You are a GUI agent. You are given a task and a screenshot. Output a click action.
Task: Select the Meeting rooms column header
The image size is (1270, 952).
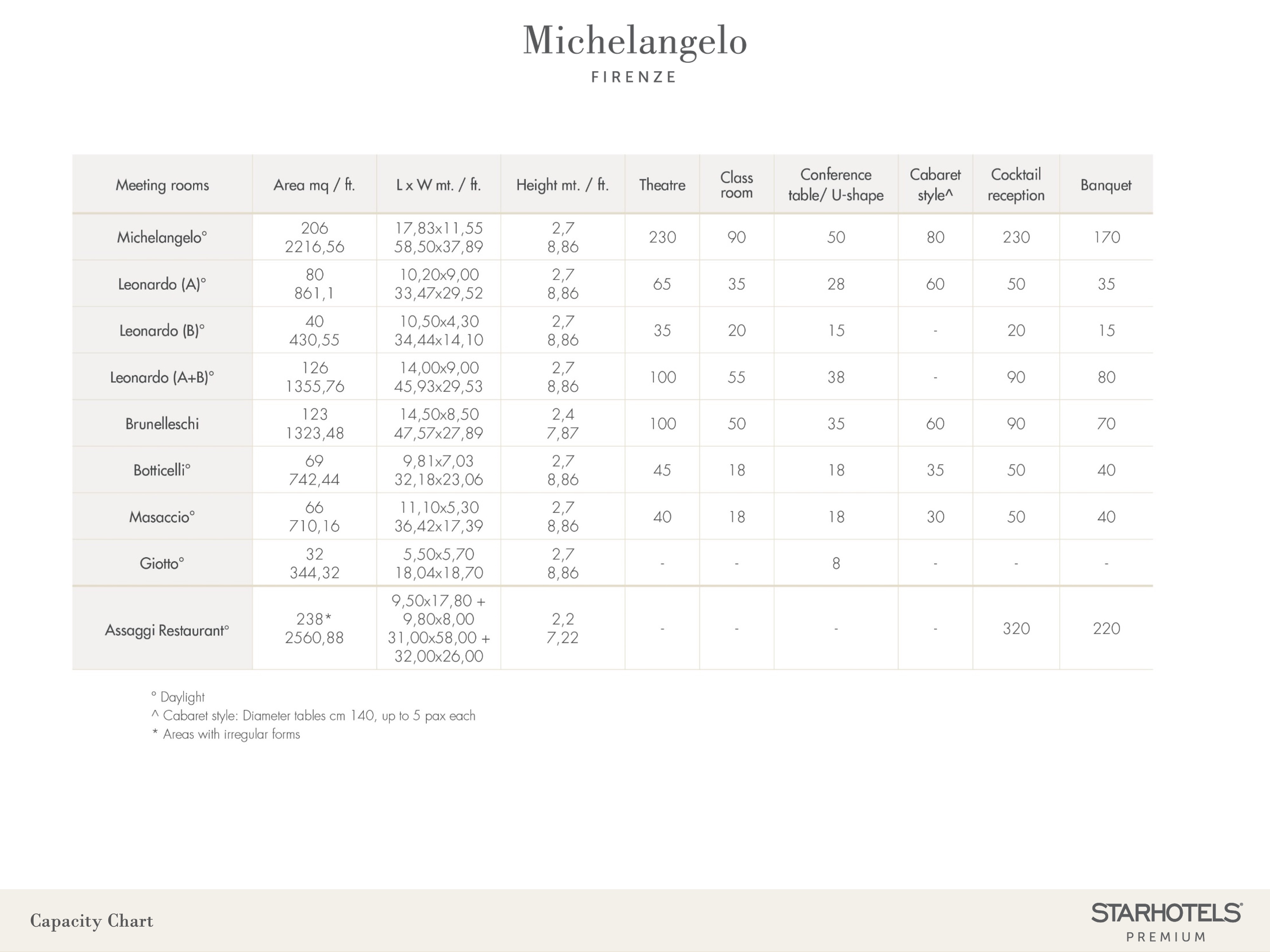[x=162, y=185]
